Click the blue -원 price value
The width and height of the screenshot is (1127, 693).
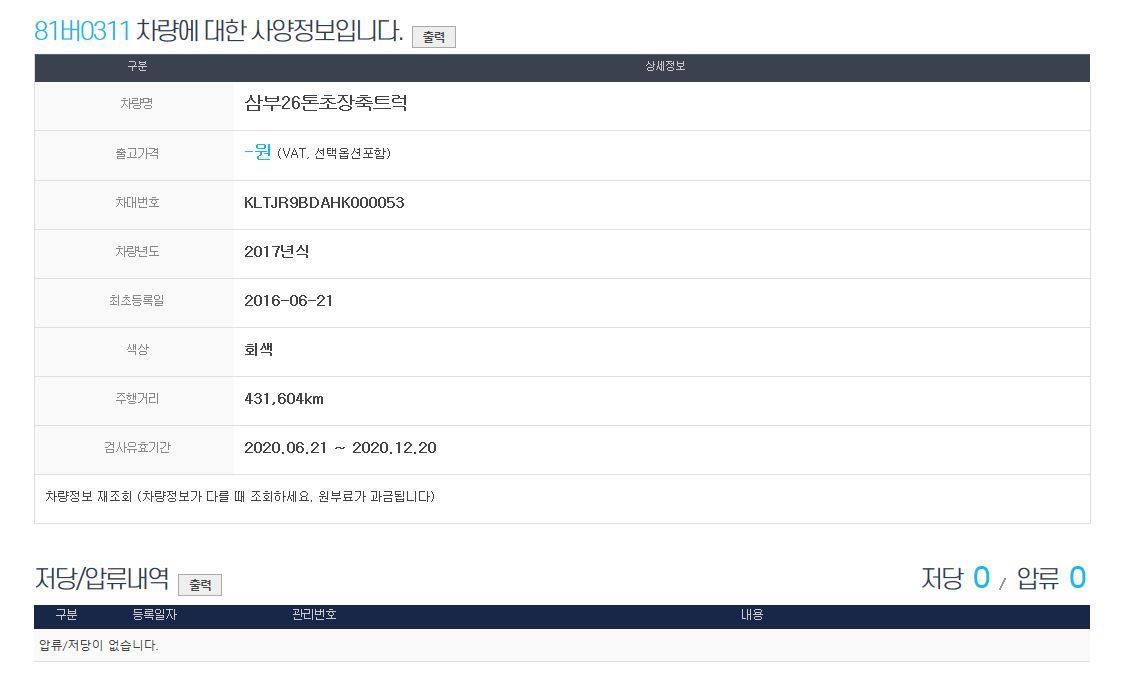258,153
